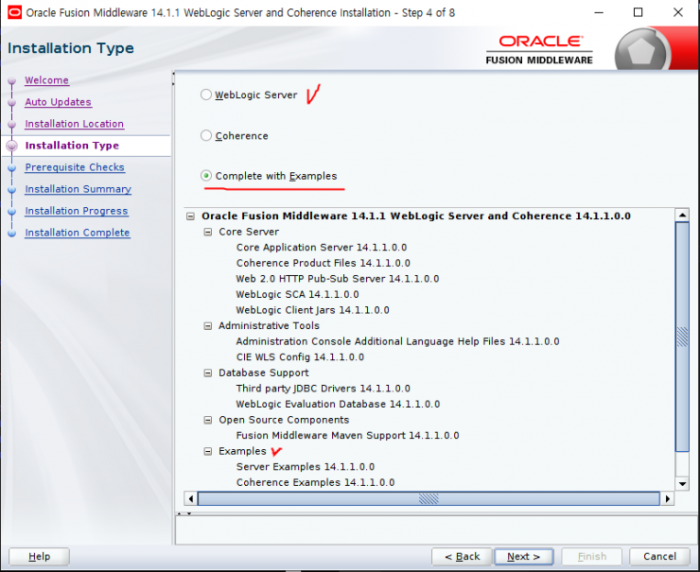
Task: Open the Installation Location step
Action: pyautogui.click(x=74, y=124)
